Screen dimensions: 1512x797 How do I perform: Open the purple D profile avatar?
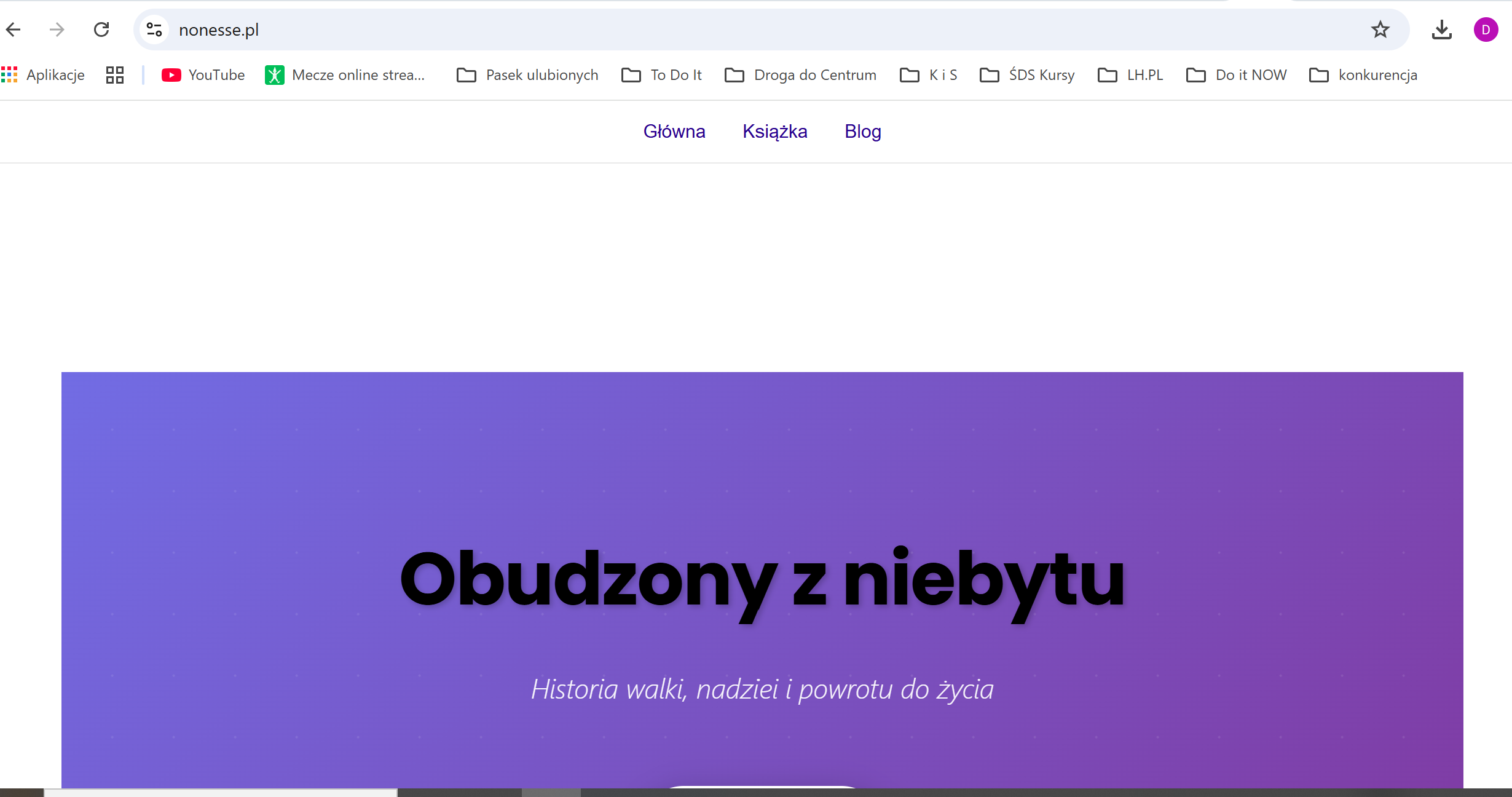pos(1486,30)
